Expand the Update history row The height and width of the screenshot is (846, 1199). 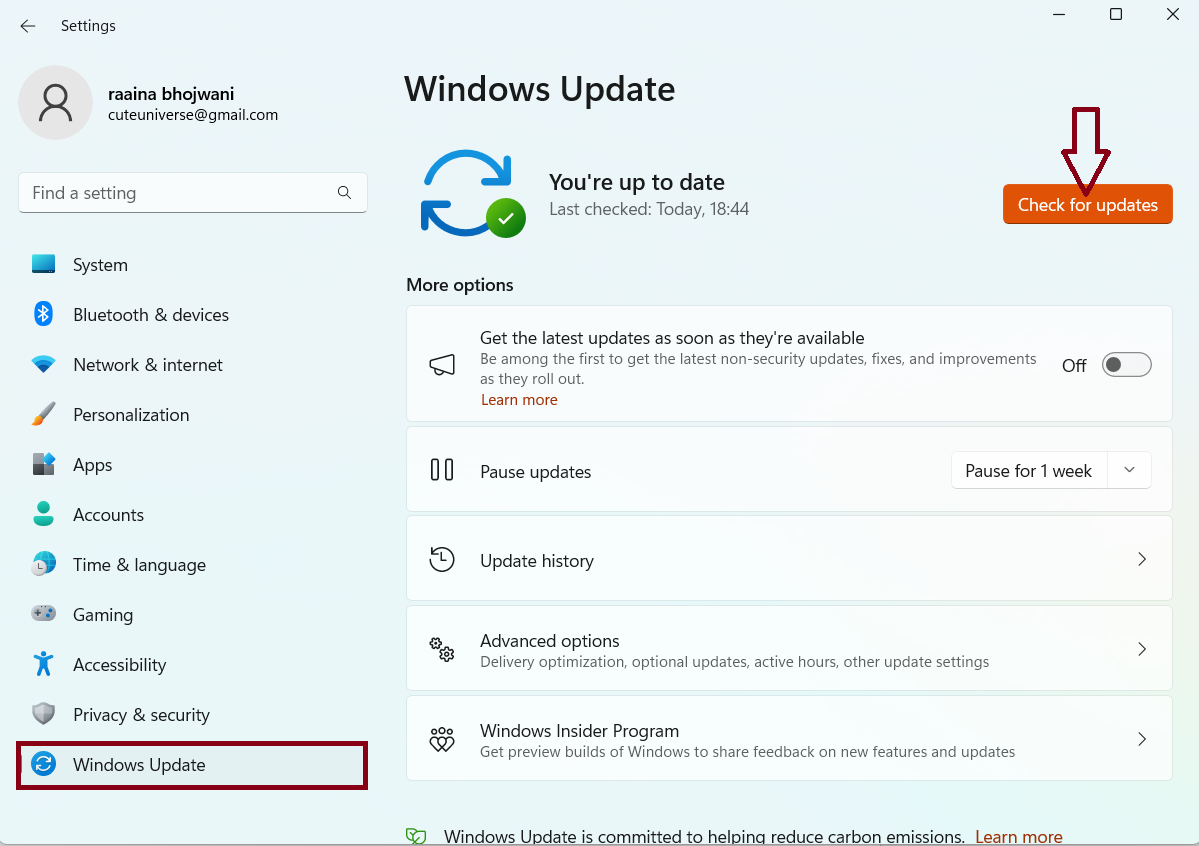[x=1141, y=559]
